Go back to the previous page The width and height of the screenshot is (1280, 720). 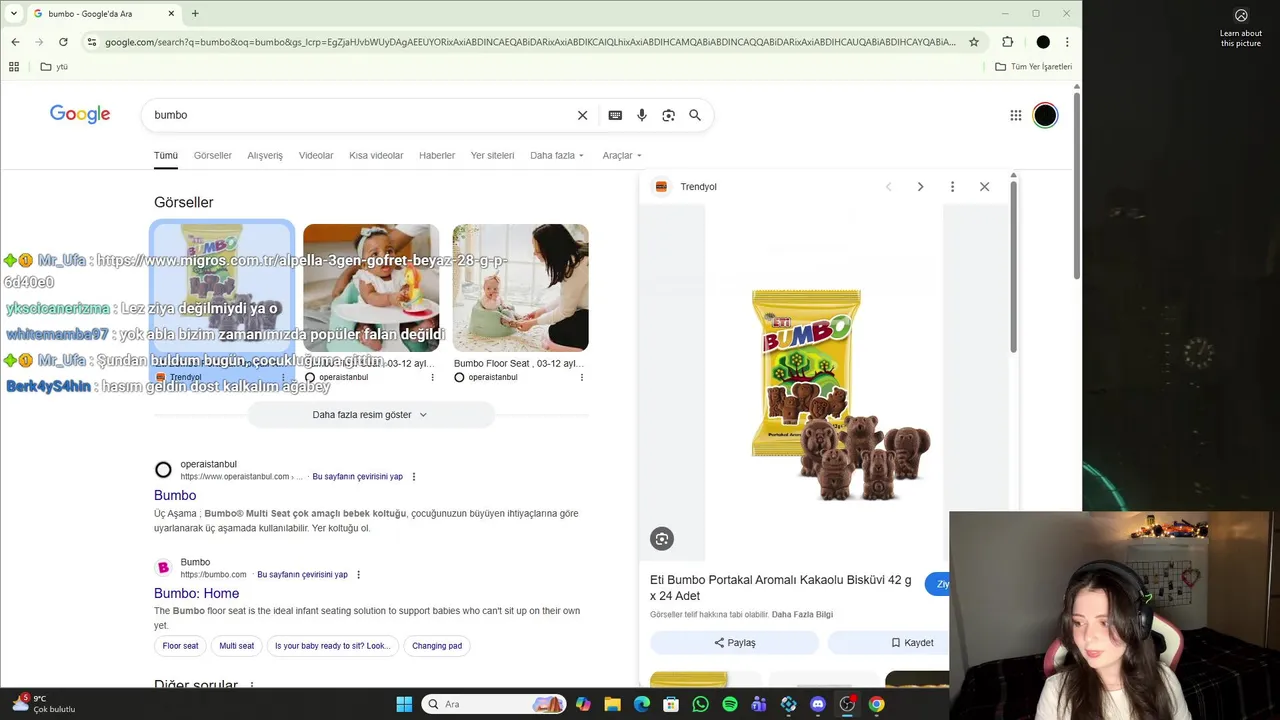pos(15,42)
